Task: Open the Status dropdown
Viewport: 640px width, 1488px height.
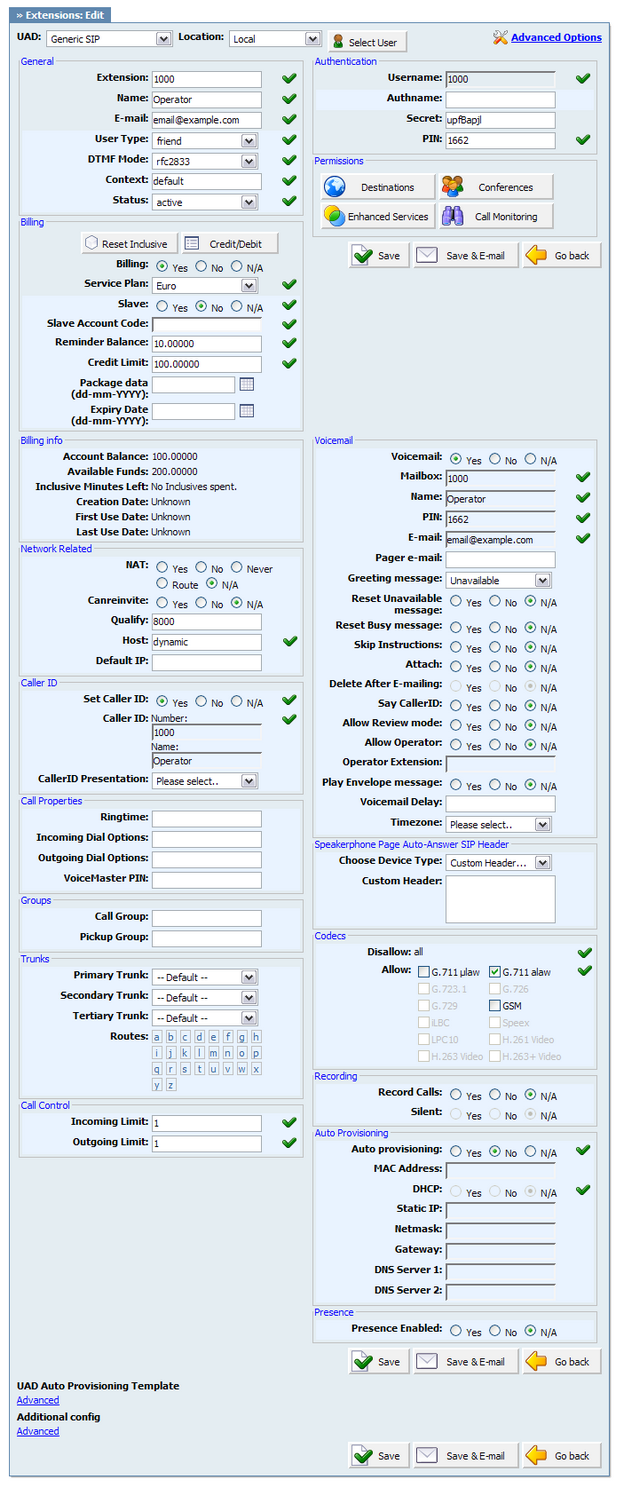Action: [x=205, y=201]
